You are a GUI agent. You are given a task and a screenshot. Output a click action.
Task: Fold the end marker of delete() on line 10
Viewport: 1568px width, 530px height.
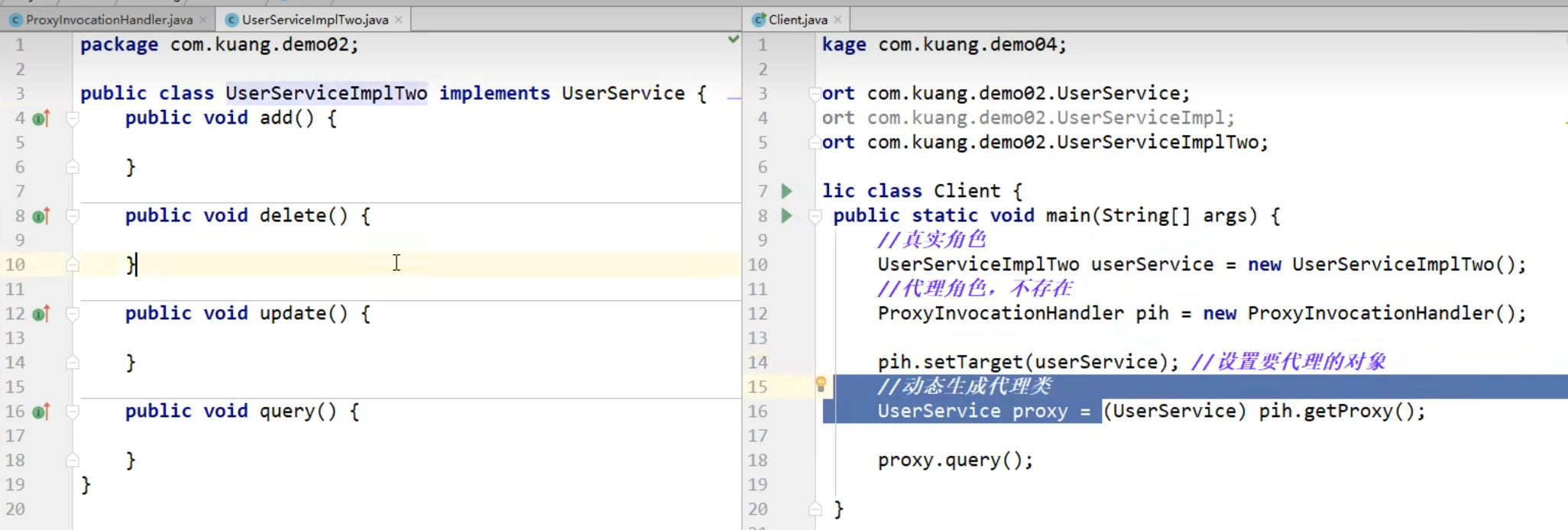(x=73, y=264)
